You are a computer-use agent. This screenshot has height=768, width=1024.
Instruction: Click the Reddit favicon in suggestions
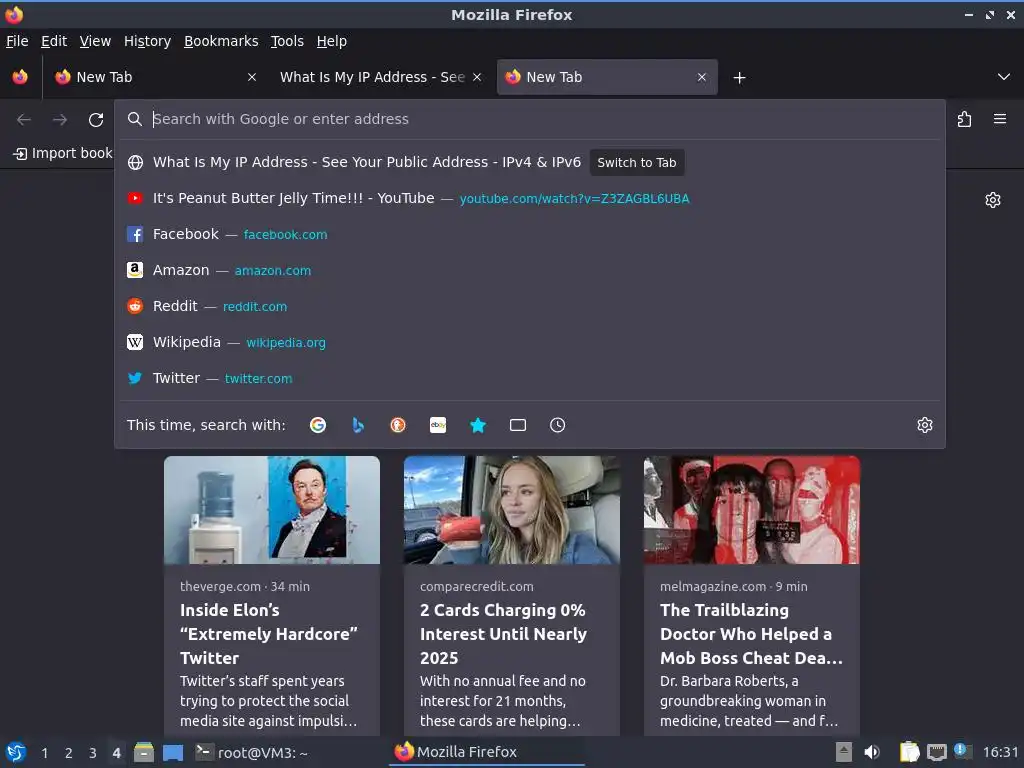(x=135, y=306)
